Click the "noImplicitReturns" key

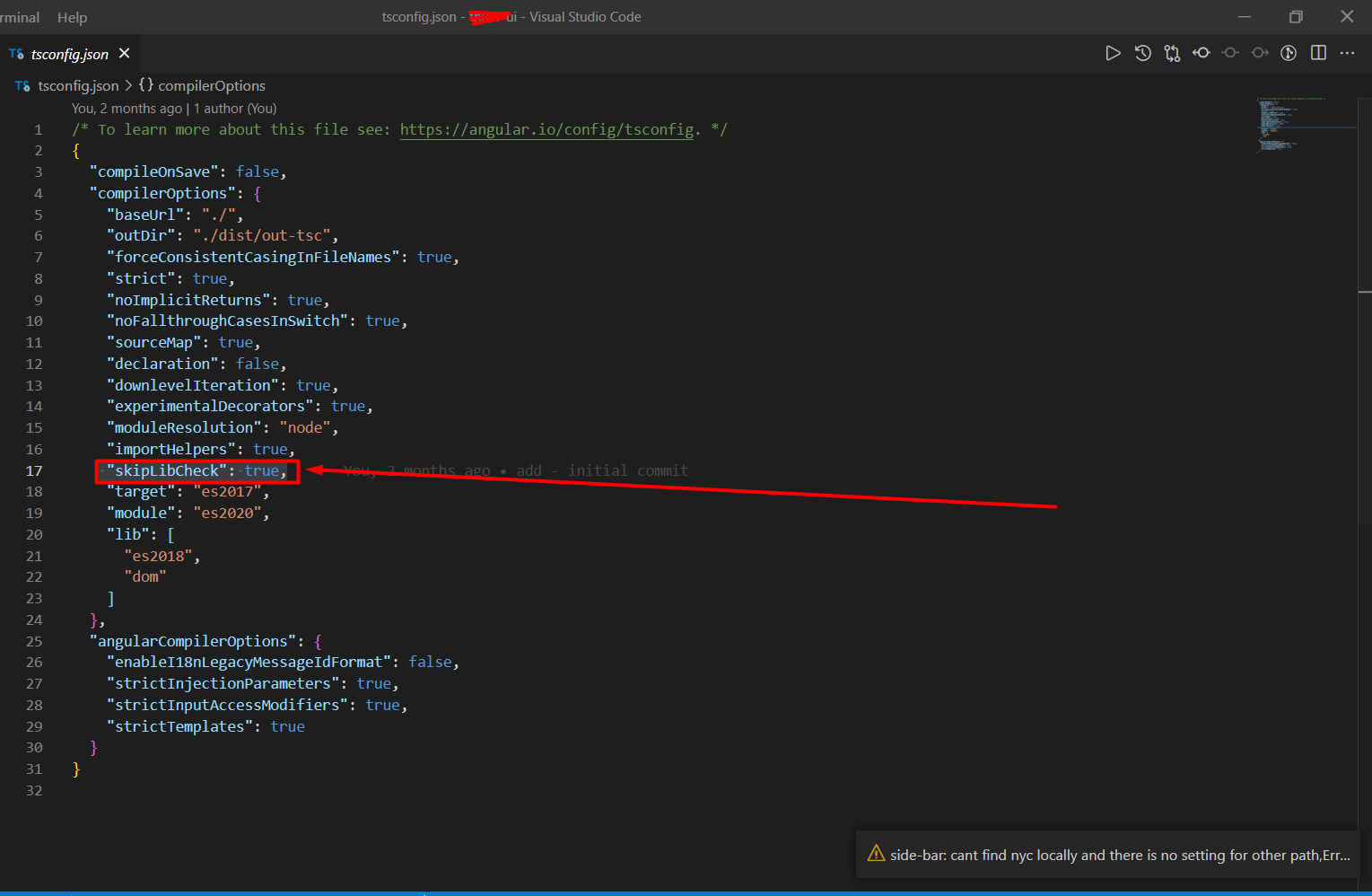[x=188, y=300]
